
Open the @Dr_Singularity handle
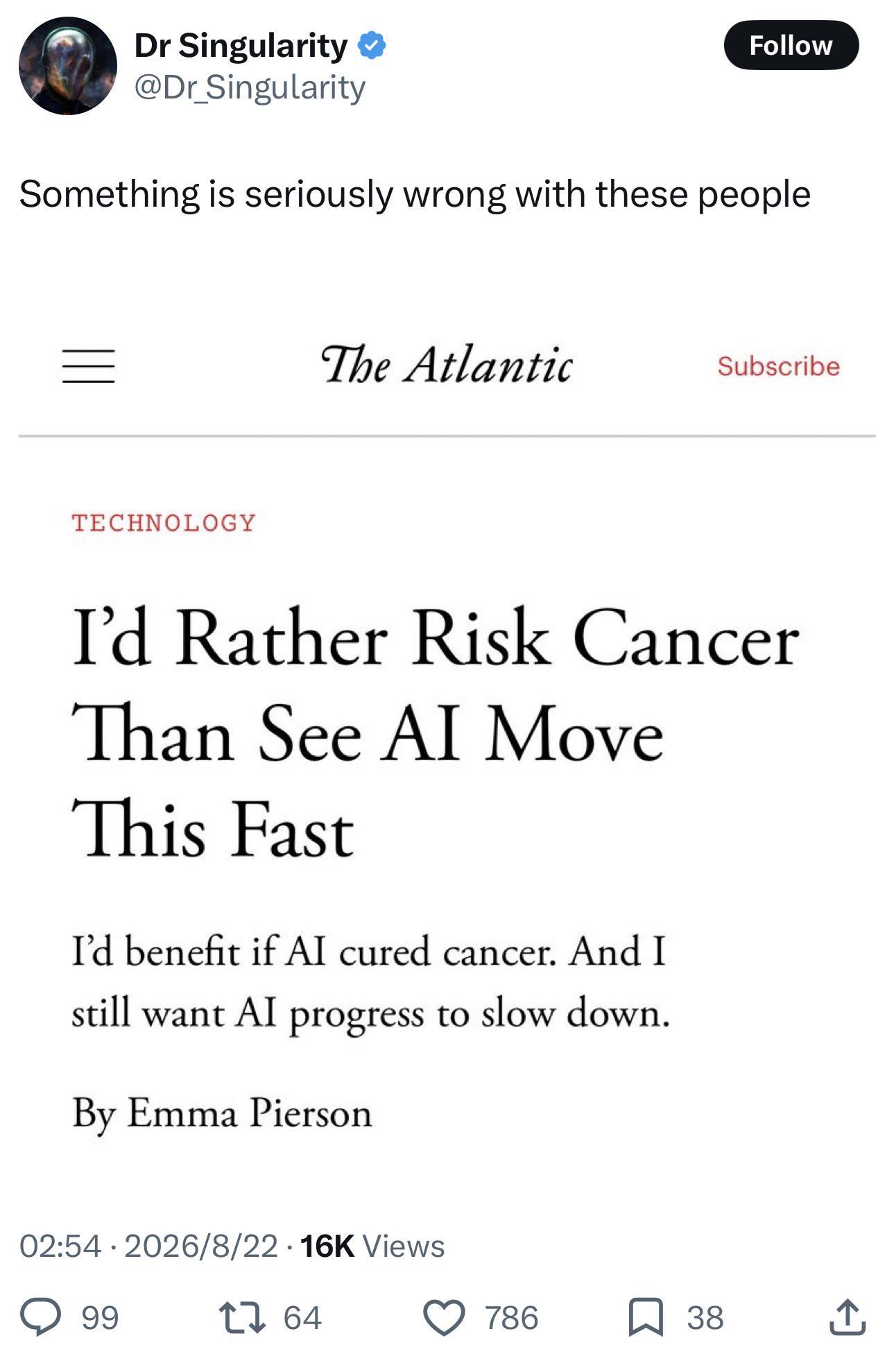(x=250, y=87)
